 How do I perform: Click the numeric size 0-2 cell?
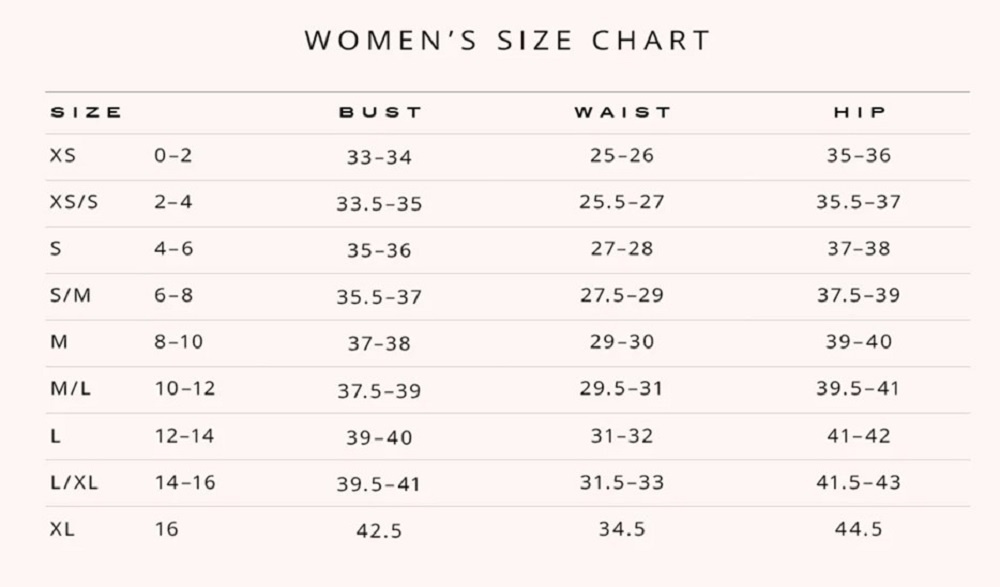tap(173, 156)
